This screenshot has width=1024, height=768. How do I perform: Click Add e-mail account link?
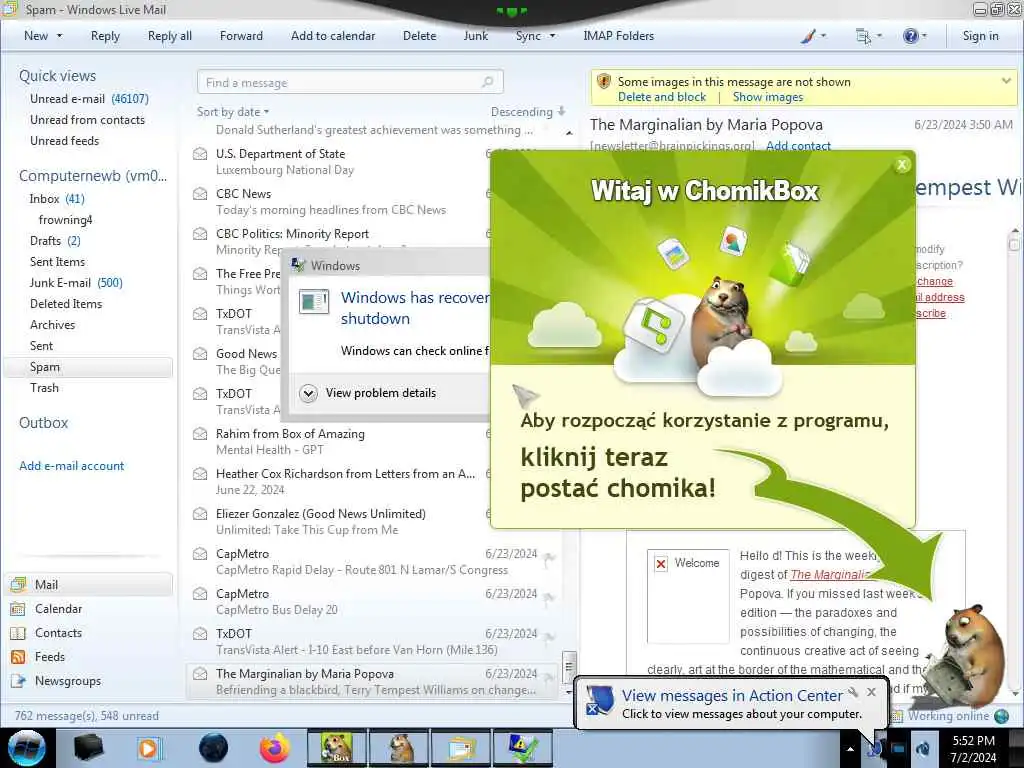pos(71,466)
